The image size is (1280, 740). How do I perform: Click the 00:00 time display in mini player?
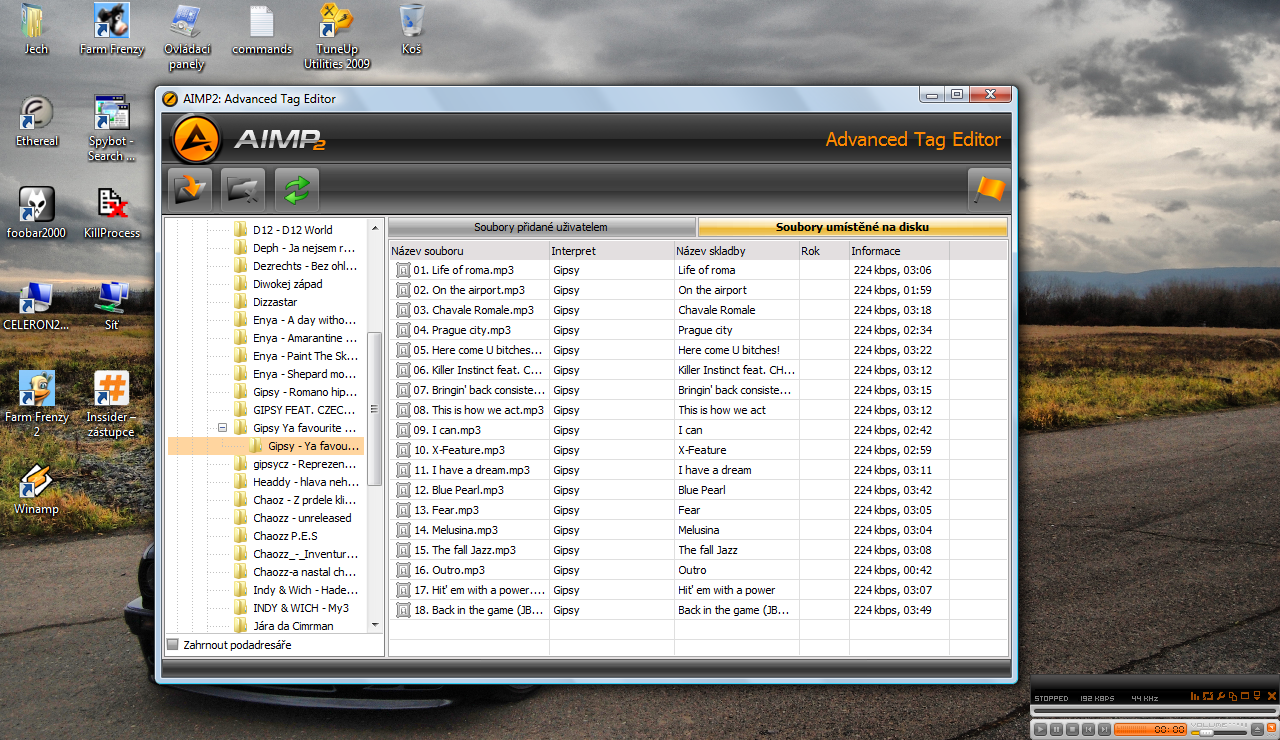pyautogui.click(x=1170, y=729)
